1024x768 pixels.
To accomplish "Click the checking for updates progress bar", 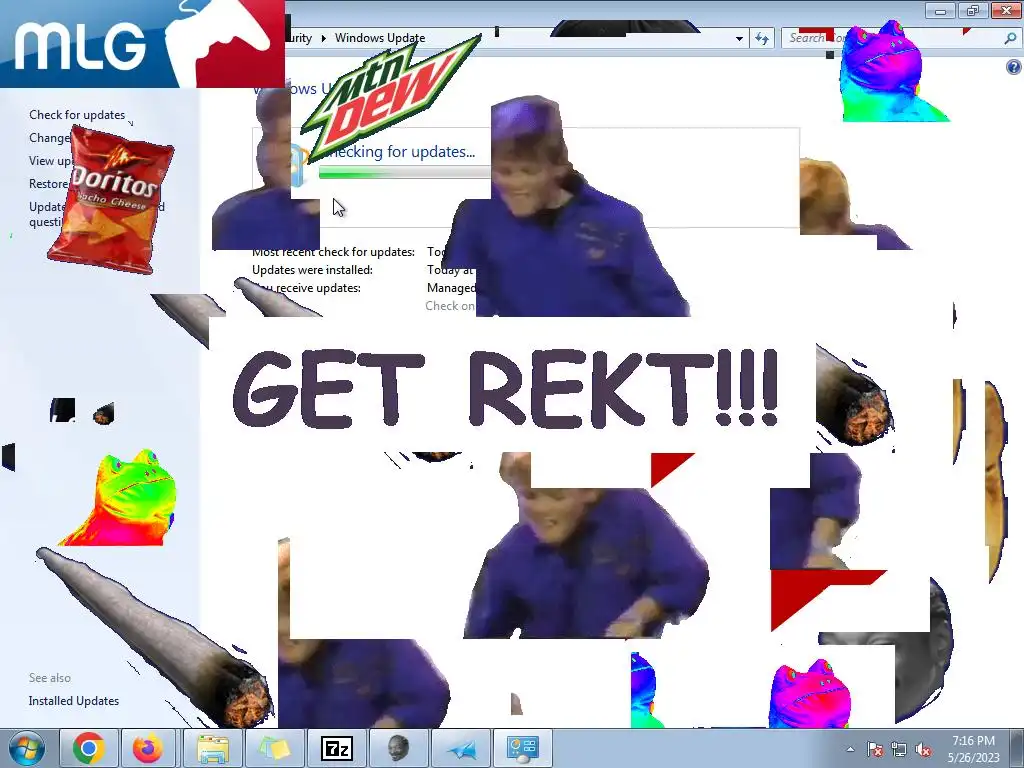I will point(405,173).
